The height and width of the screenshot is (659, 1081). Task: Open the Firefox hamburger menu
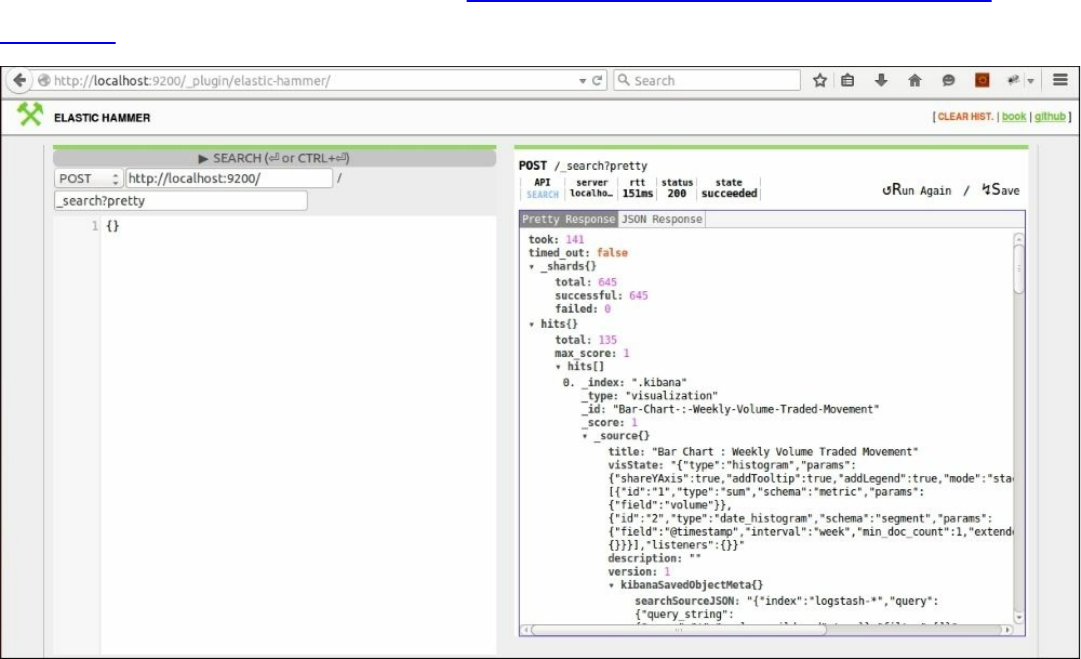coord(1060,81)
